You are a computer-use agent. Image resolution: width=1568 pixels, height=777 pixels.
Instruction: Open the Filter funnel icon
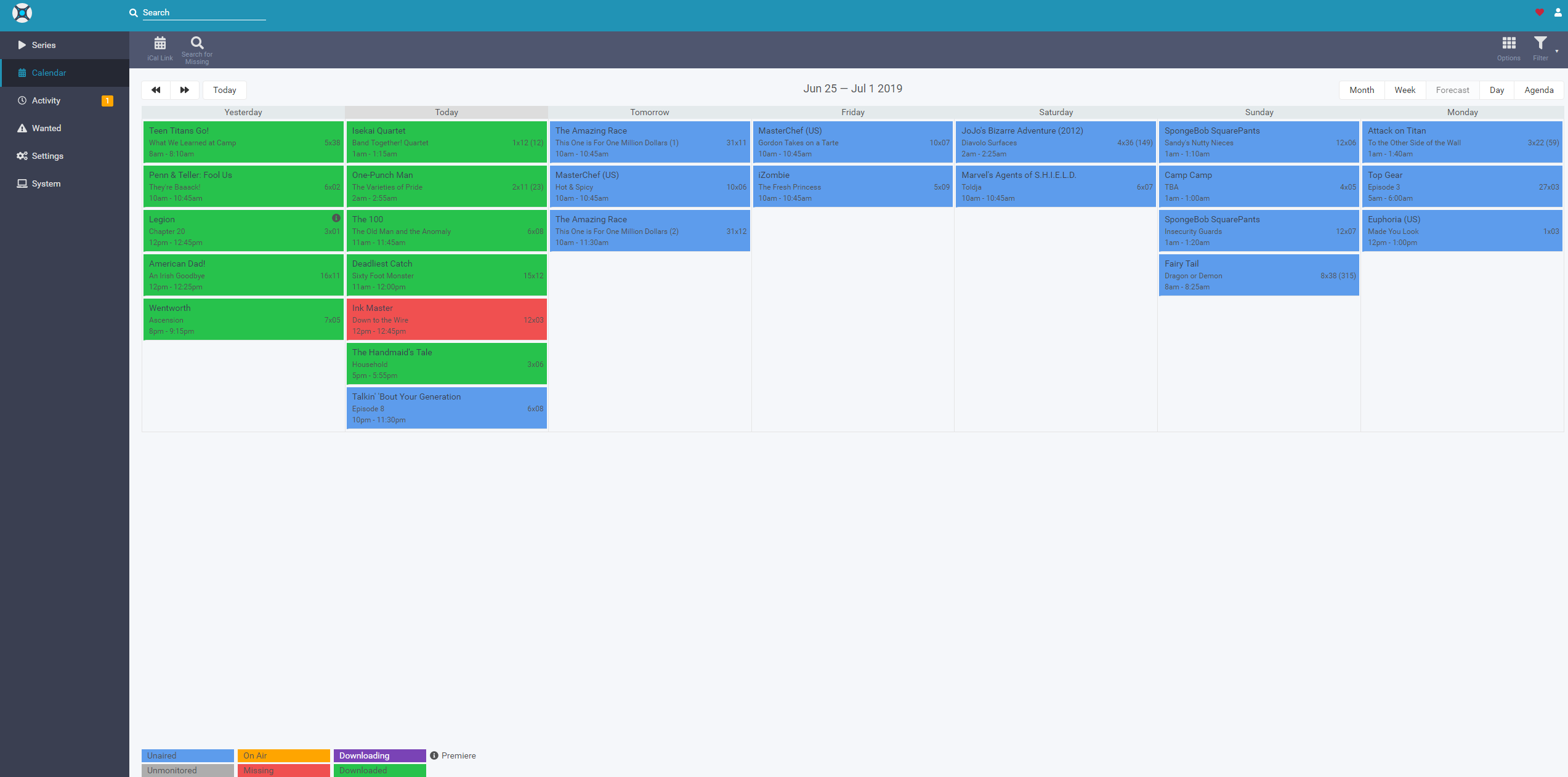(x=1540, y=43)
